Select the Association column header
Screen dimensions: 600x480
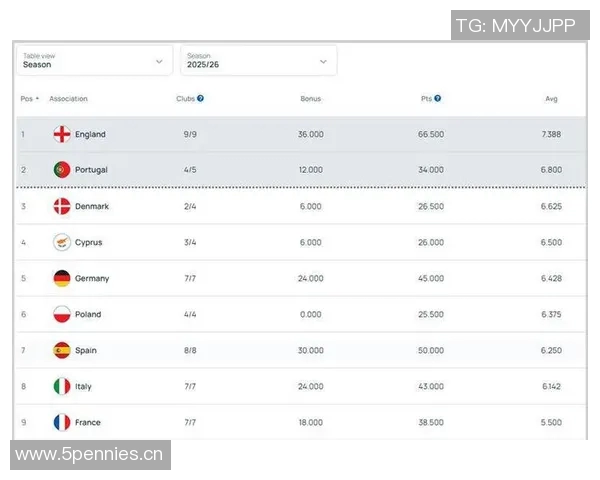click(69, 99)
